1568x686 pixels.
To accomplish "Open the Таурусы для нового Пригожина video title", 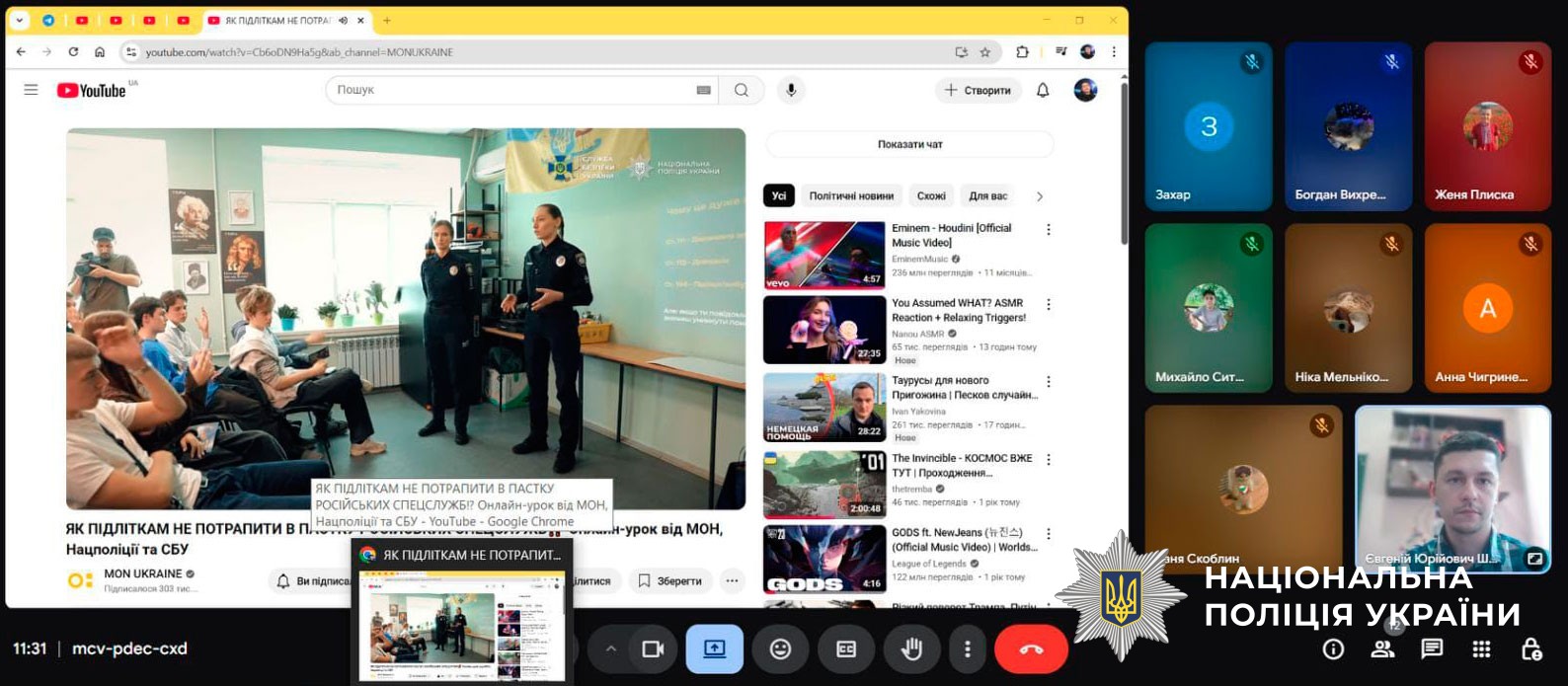I will click(965, 387).
